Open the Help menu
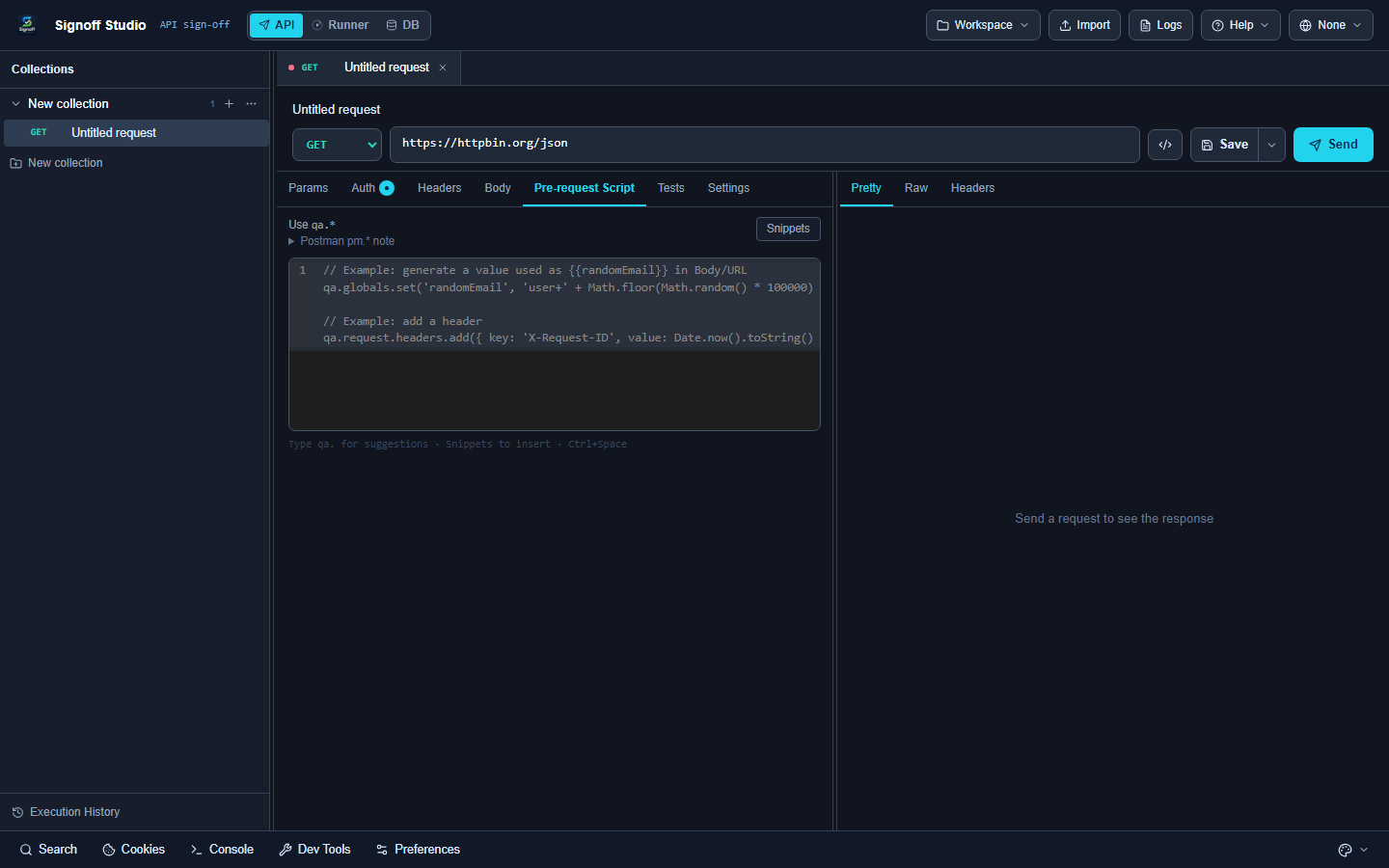This screenshot has height=868, width=1389. (1240, 25)
